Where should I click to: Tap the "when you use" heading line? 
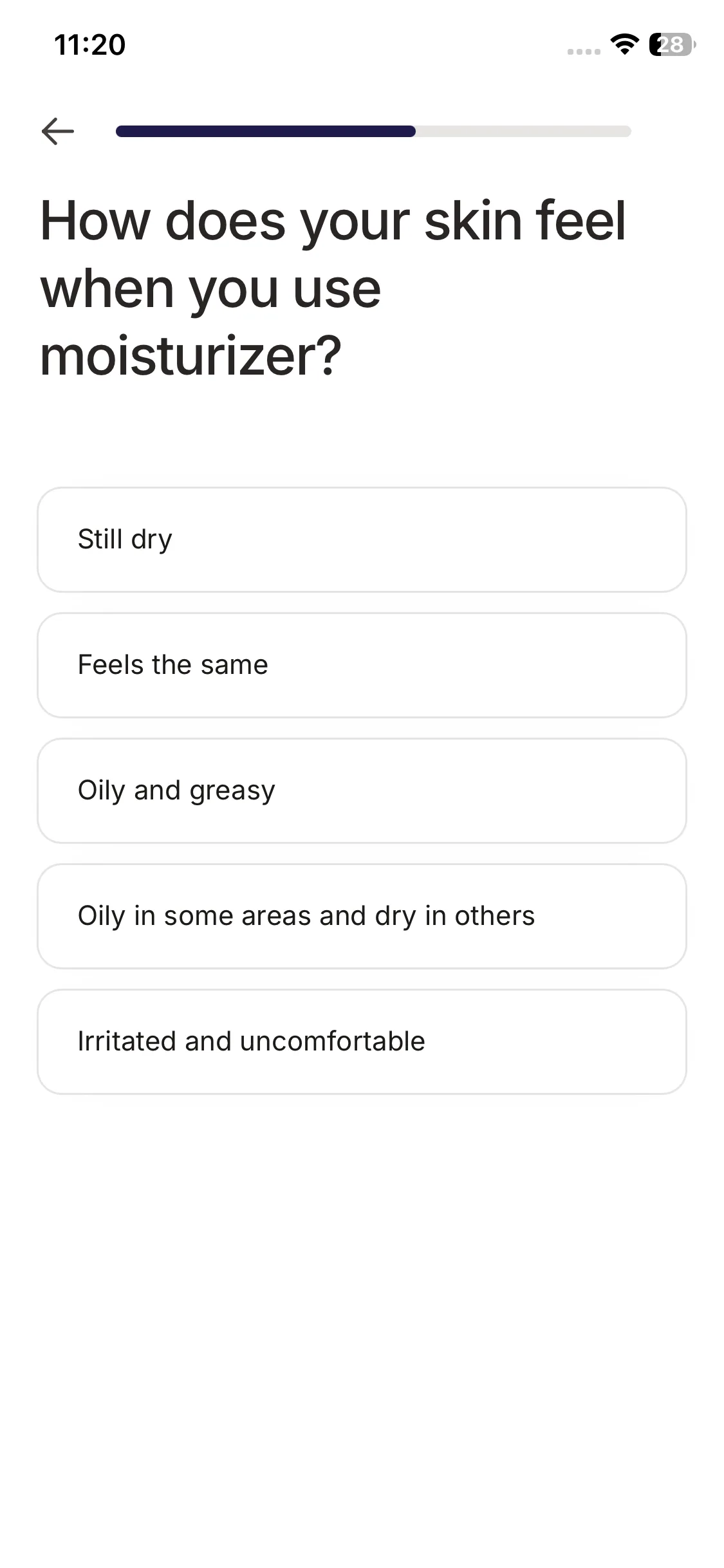(210, 288)
